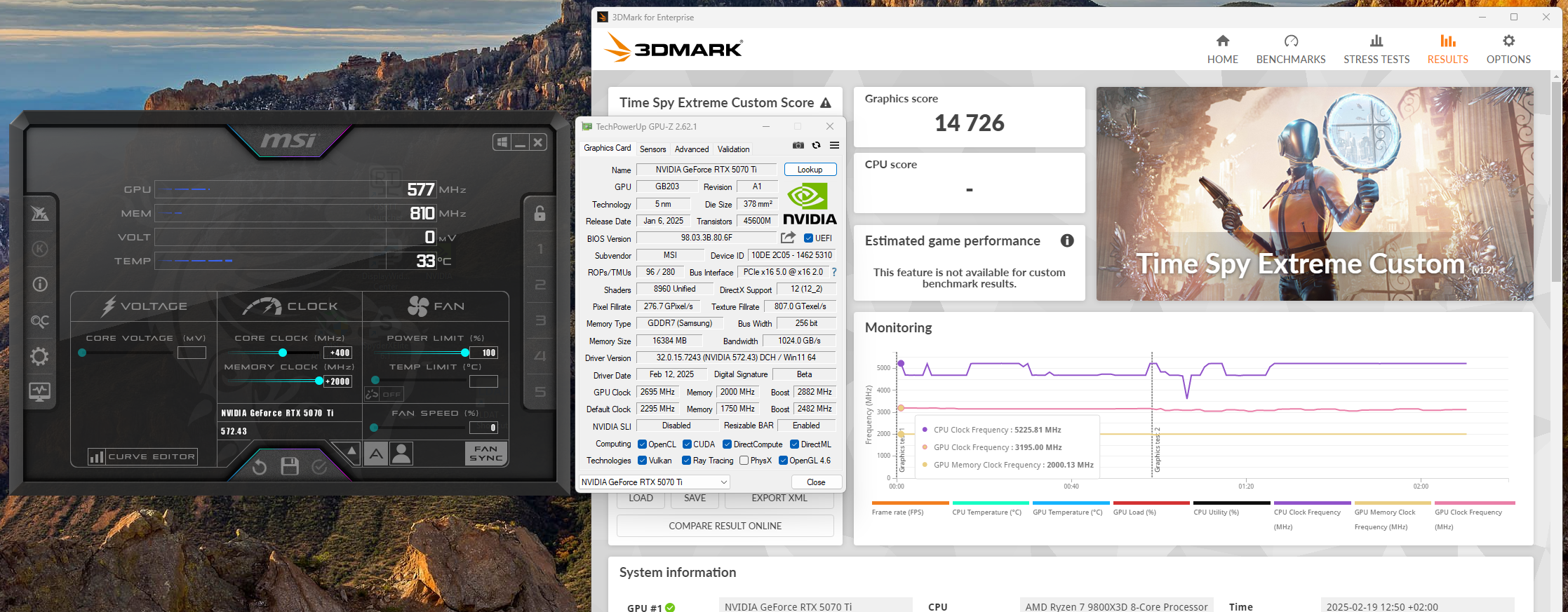This screenshot has height=612, width=1568.
Task: Select GPU-Z Graphics Card tab
Action: [x=608, y=148]
